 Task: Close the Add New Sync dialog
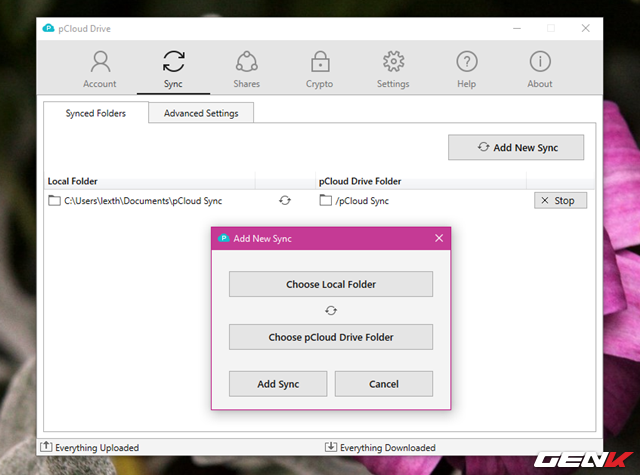pos(439,238)
